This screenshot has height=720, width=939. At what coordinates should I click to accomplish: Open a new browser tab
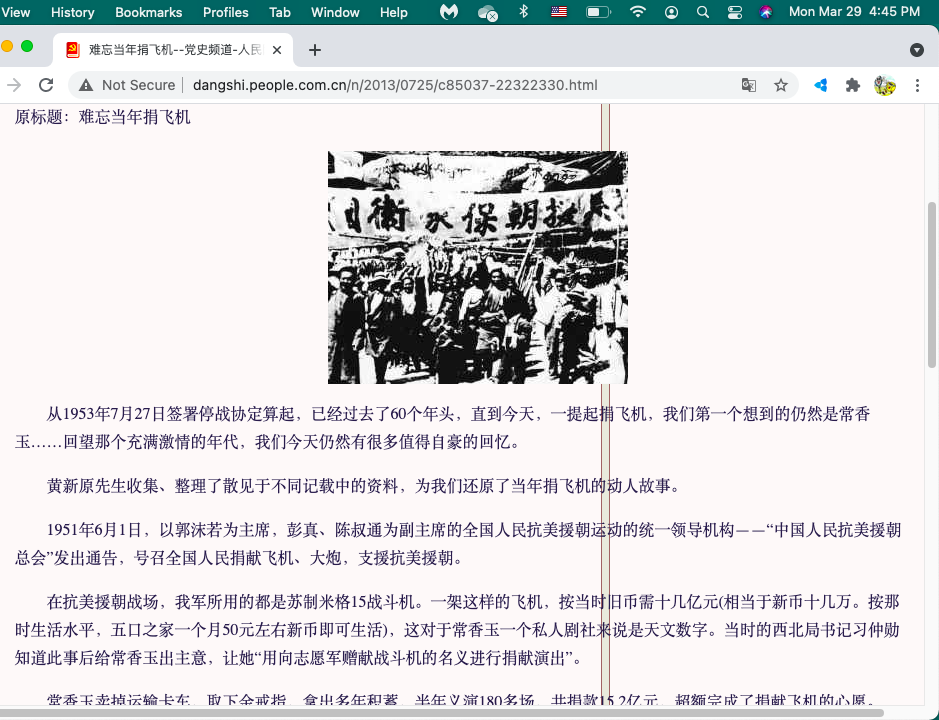(x=315, y=50)
